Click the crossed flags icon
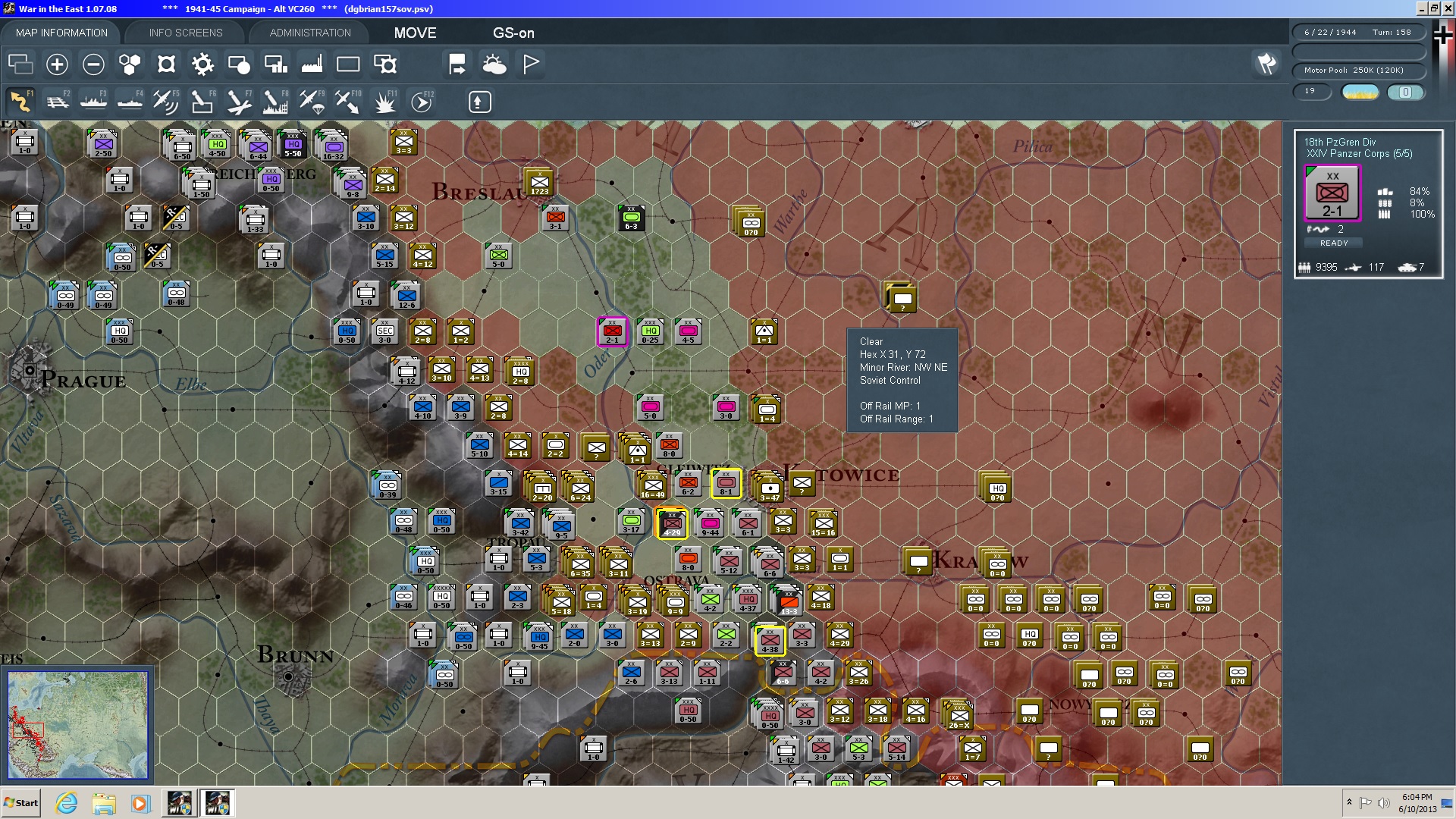This screenshot has width=1456, height=819. (1266, 64)
